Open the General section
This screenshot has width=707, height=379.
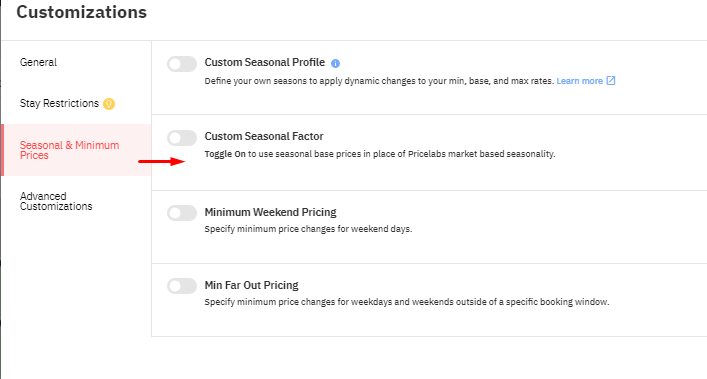[x=38, y=62]
